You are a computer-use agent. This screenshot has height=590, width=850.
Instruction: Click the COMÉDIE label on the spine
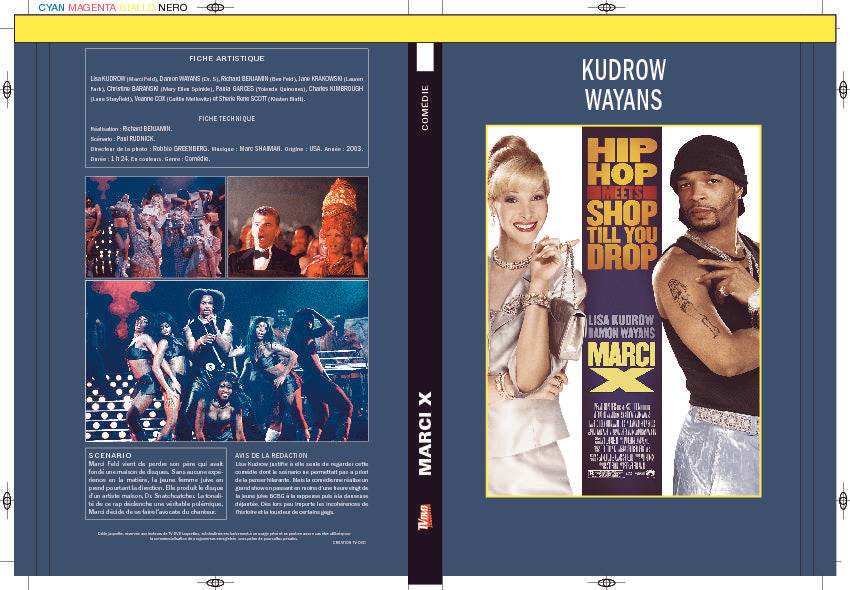pos(425,107)
